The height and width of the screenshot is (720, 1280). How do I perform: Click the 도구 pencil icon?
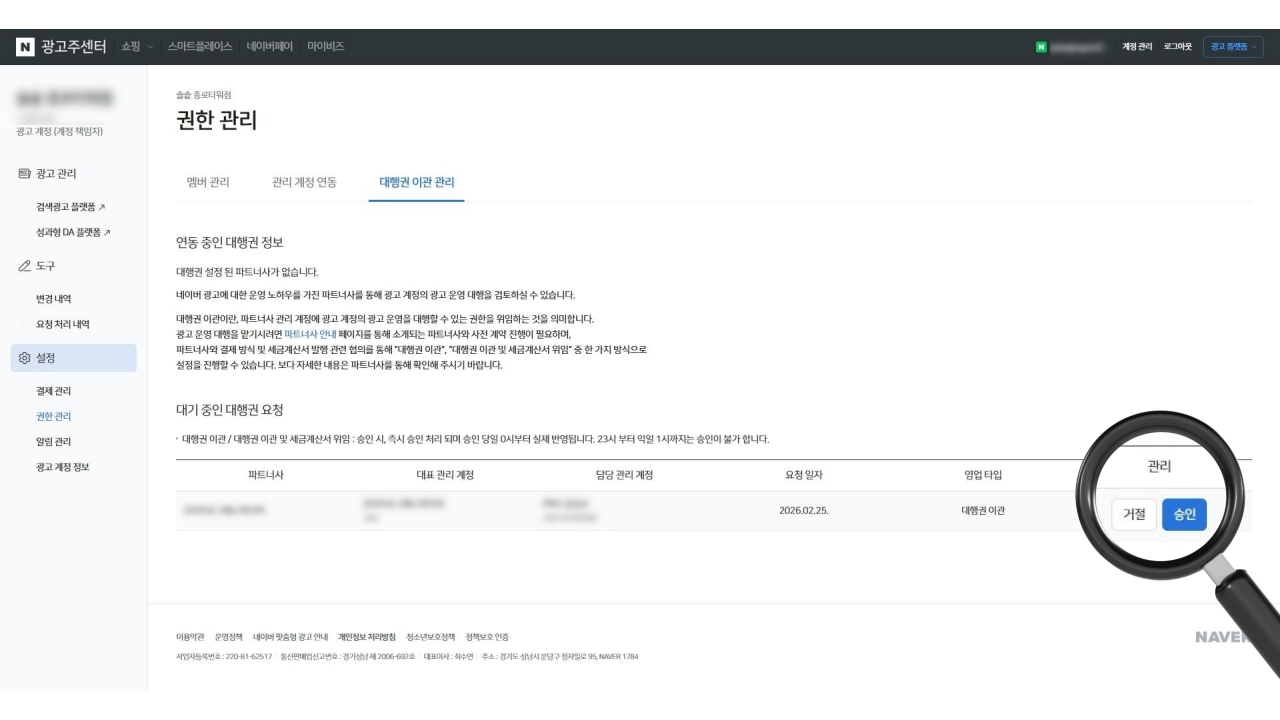[24, 266]
